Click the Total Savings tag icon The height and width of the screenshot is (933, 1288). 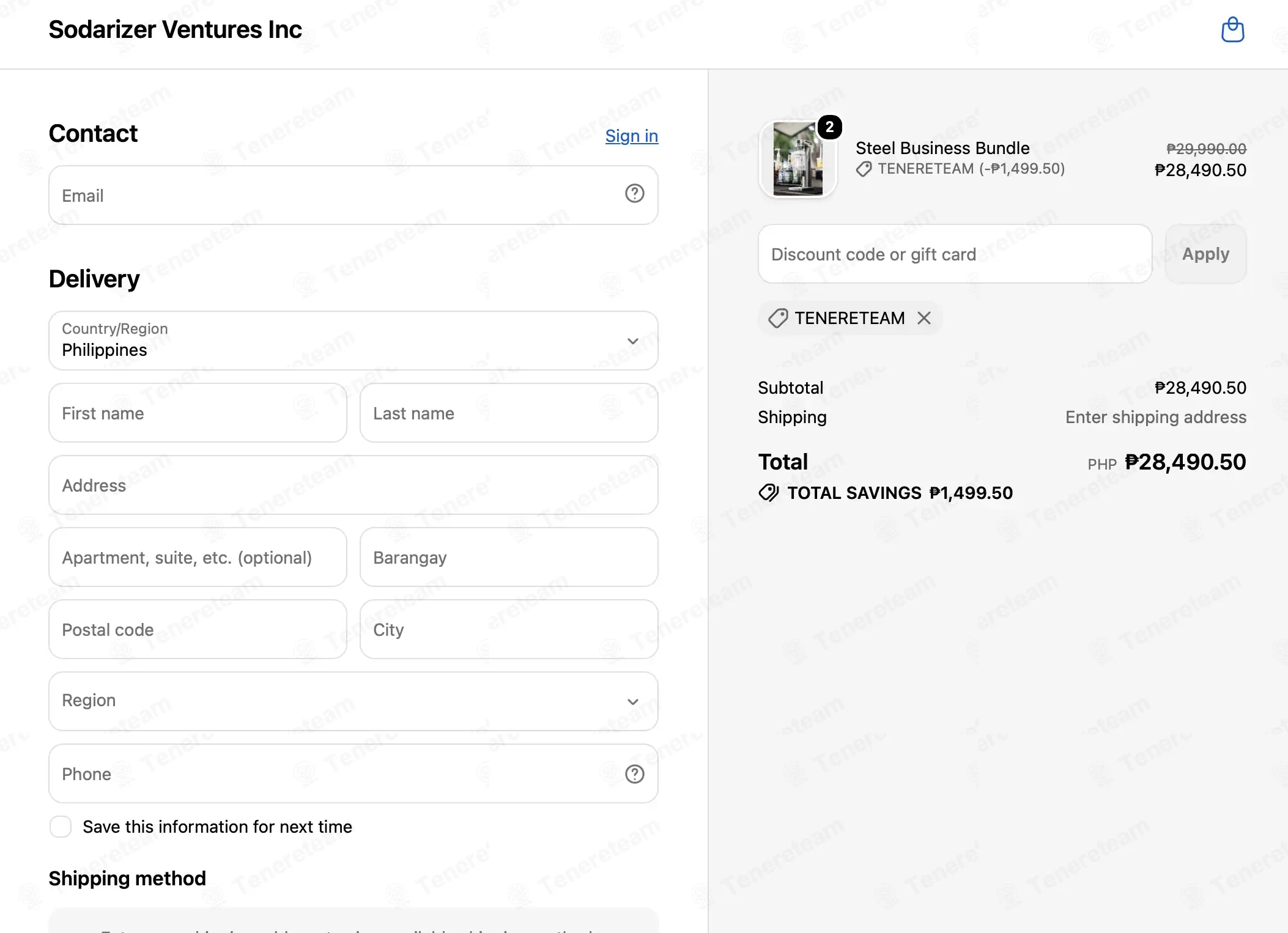[x=769, y=493]
